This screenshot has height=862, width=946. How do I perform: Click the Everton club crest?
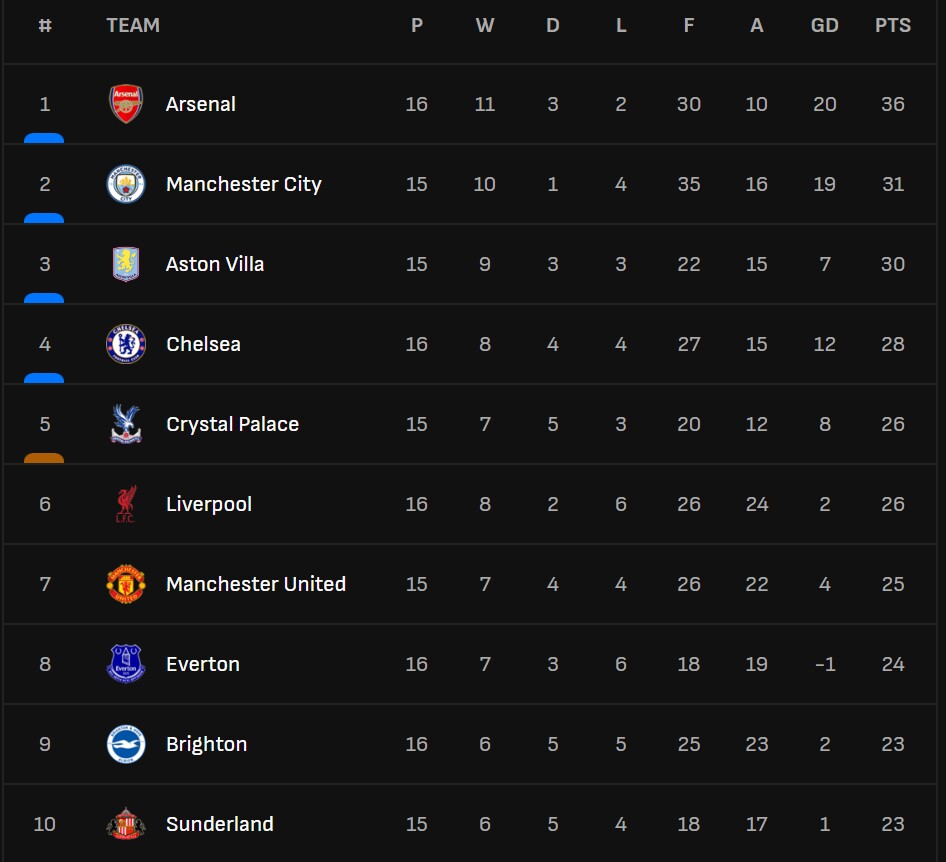click(x=126, y=664)
